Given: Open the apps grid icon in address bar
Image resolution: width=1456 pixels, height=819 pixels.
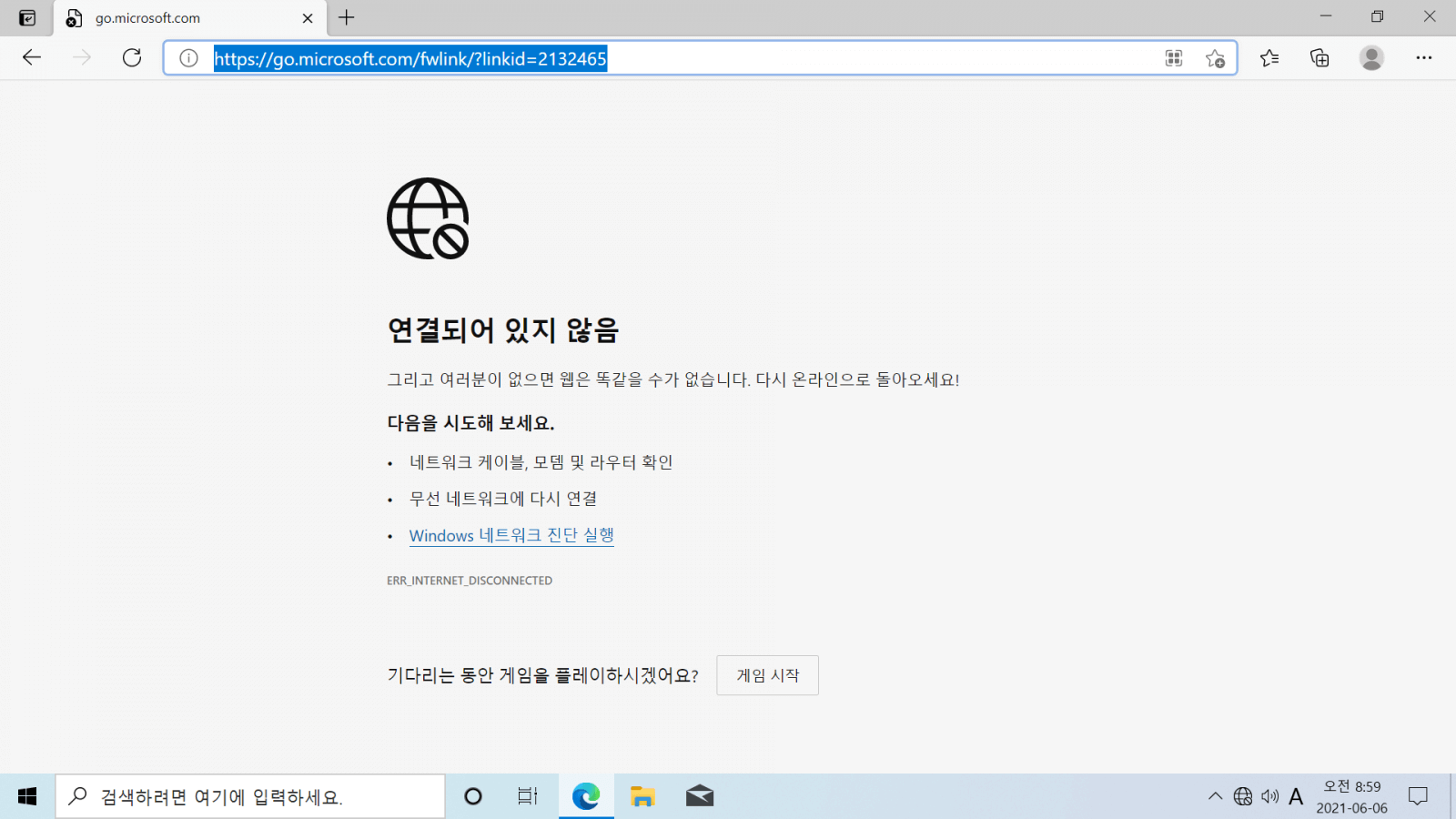Looking at the screenshot, I should point(1174,58).
